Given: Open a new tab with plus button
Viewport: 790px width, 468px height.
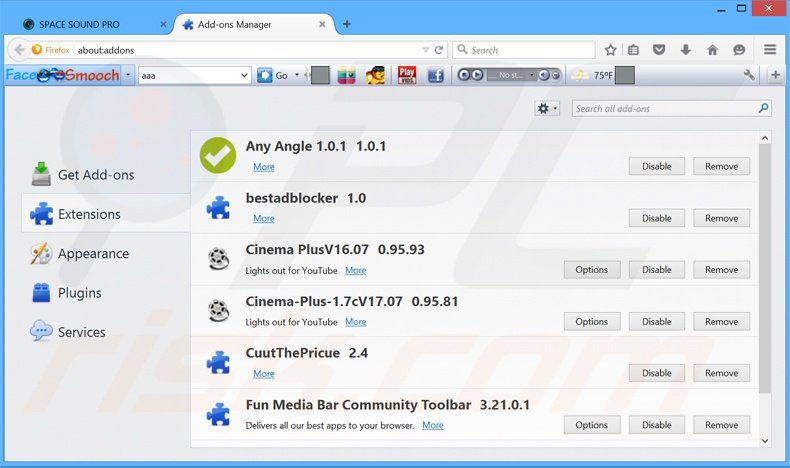Looking at the screenshot, I should click(347, 24).
